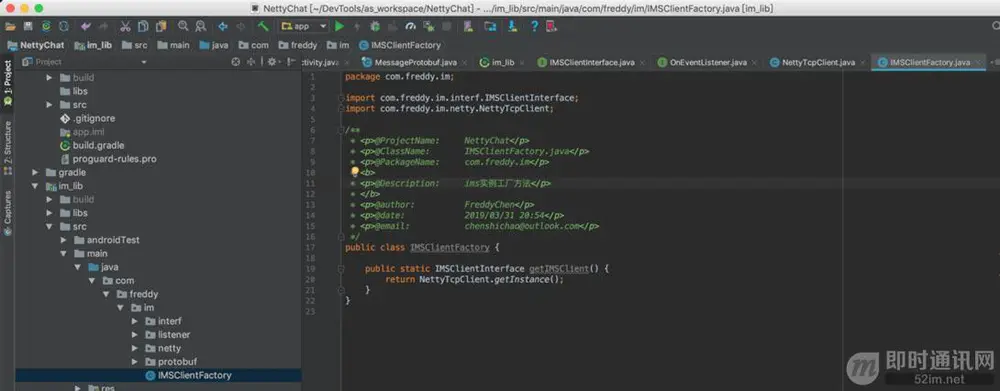
Task: Switch to the NettyTcpClient.java tab
Action: tap(818, 63)
